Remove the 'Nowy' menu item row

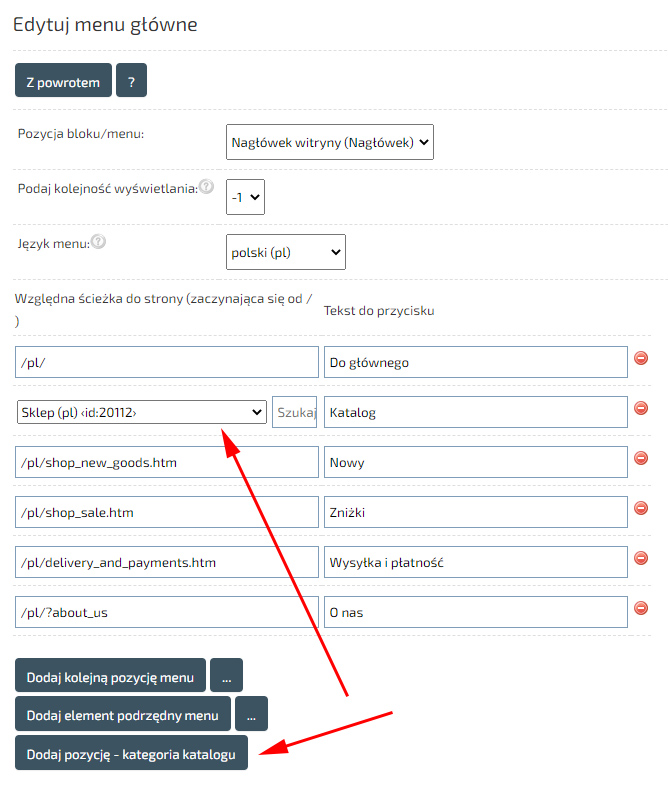[642, 458]
